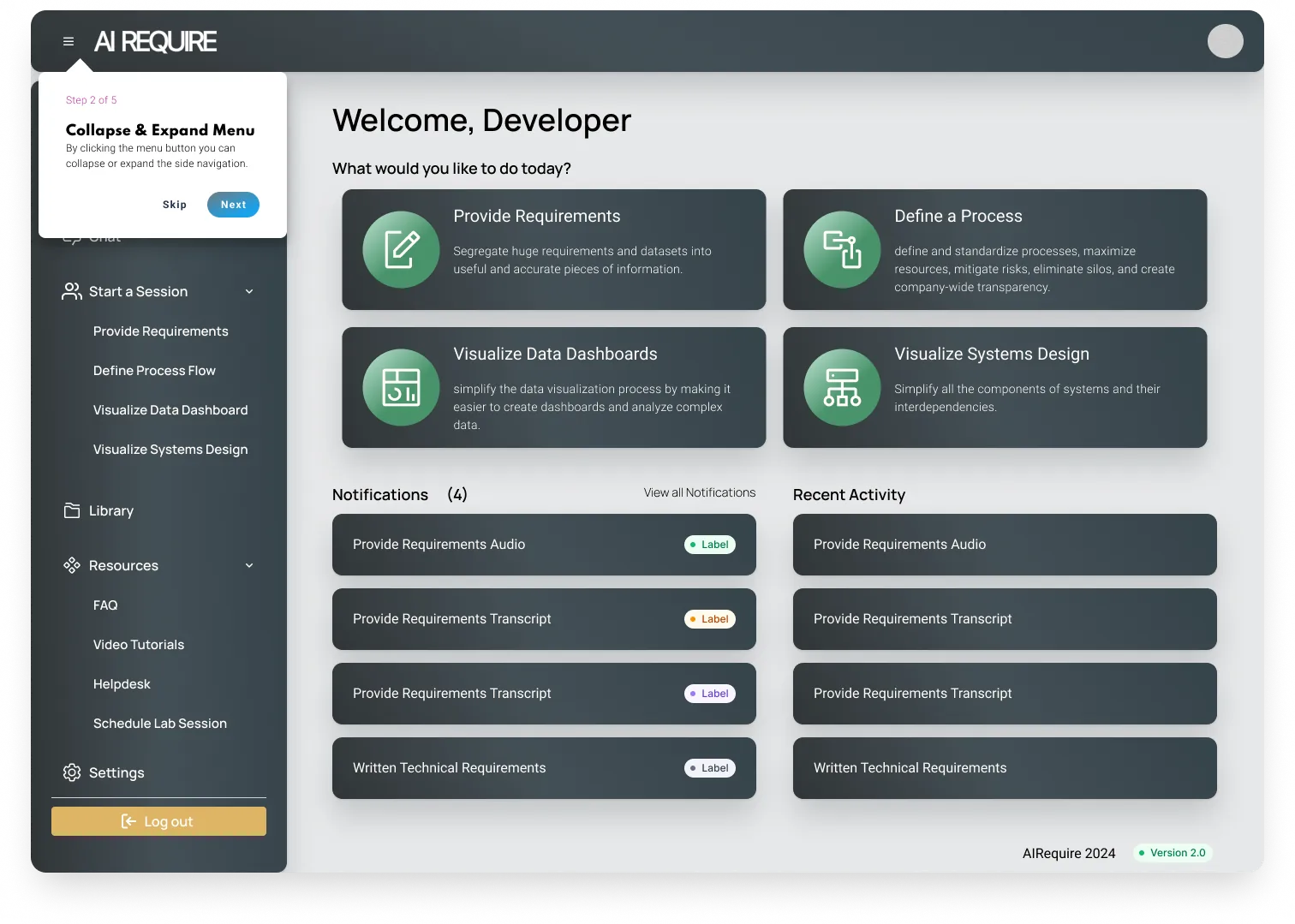1295x924 pixels.
Task: Open the user avatar in header
Action: (x=1225, y=41)
